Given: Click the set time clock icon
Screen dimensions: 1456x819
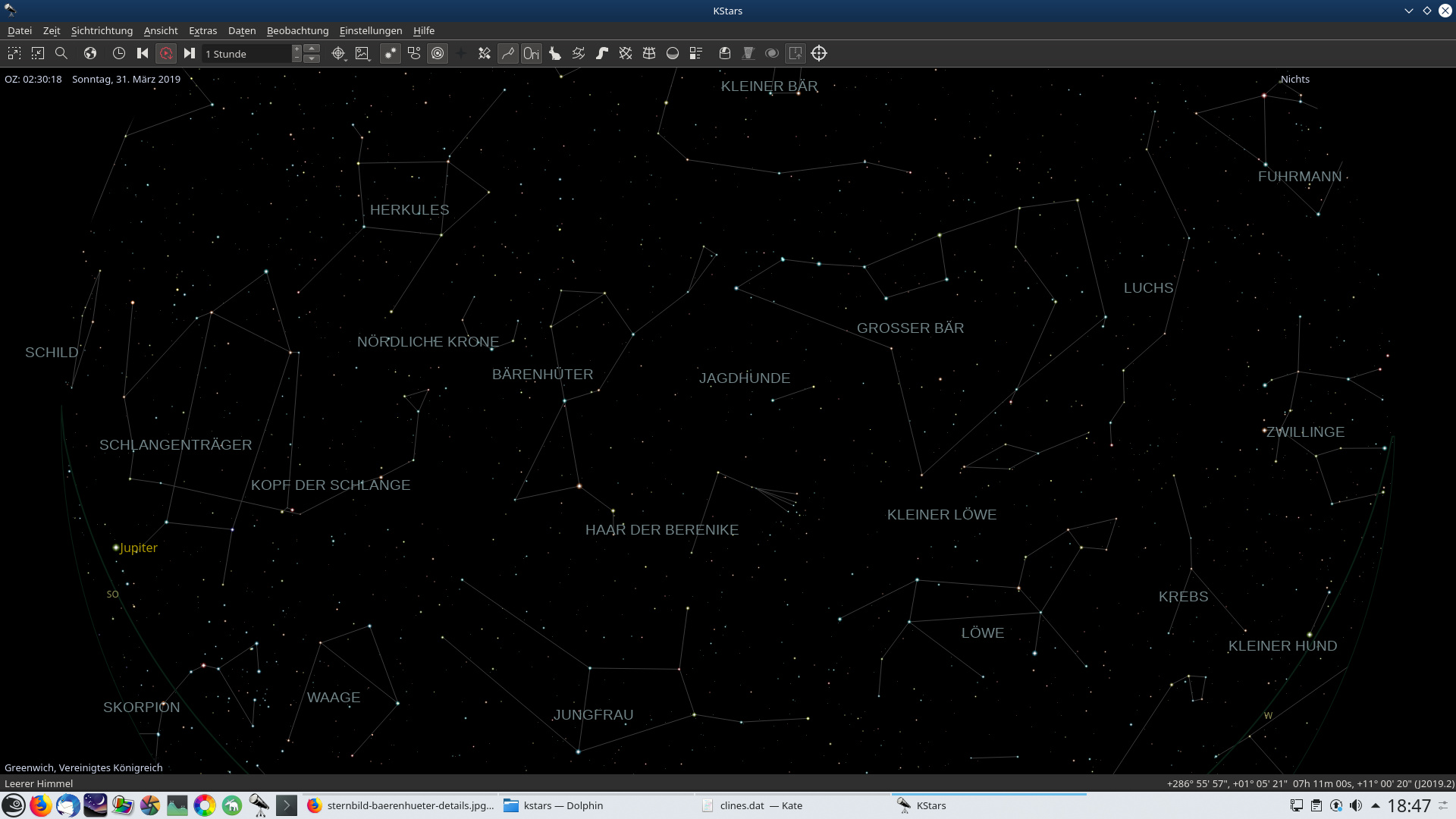Looking at the screenshot, I should 119,53.
